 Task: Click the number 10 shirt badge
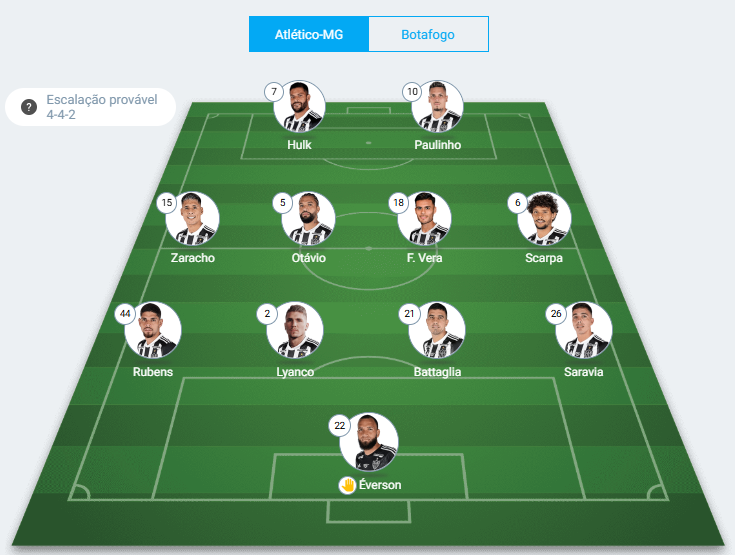[x=412, y=91]
